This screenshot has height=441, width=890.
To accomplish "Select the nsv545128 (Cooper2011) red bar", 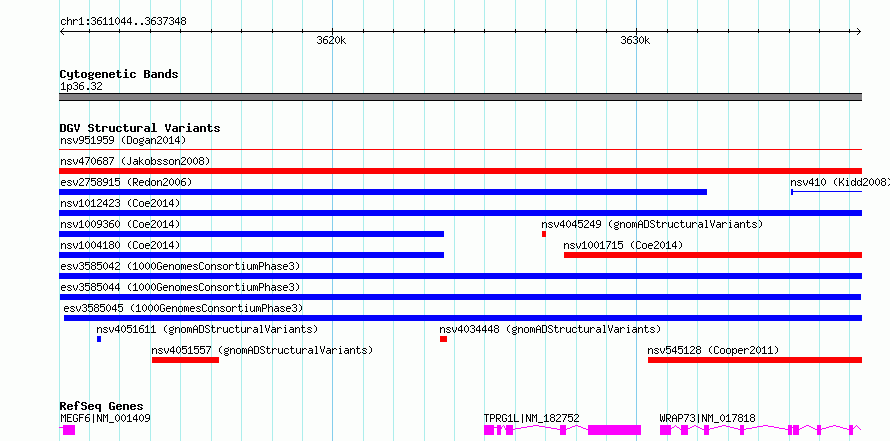I will click(x=755, y=360).
